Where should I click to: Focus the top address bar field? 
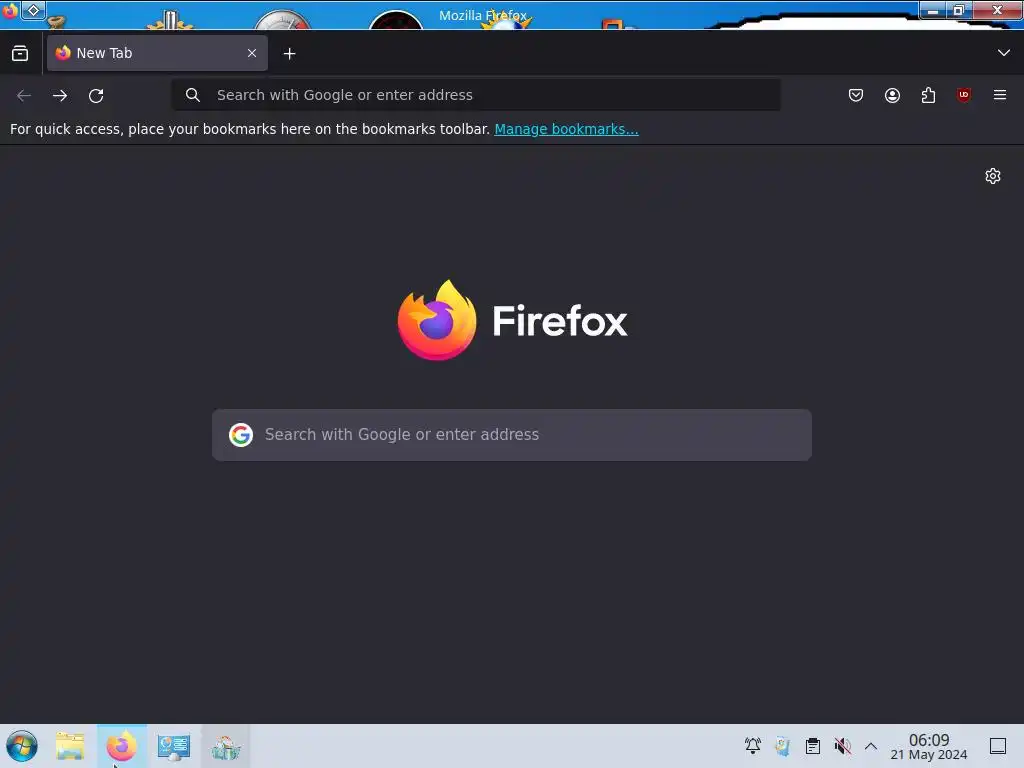[x=476, y=95]
